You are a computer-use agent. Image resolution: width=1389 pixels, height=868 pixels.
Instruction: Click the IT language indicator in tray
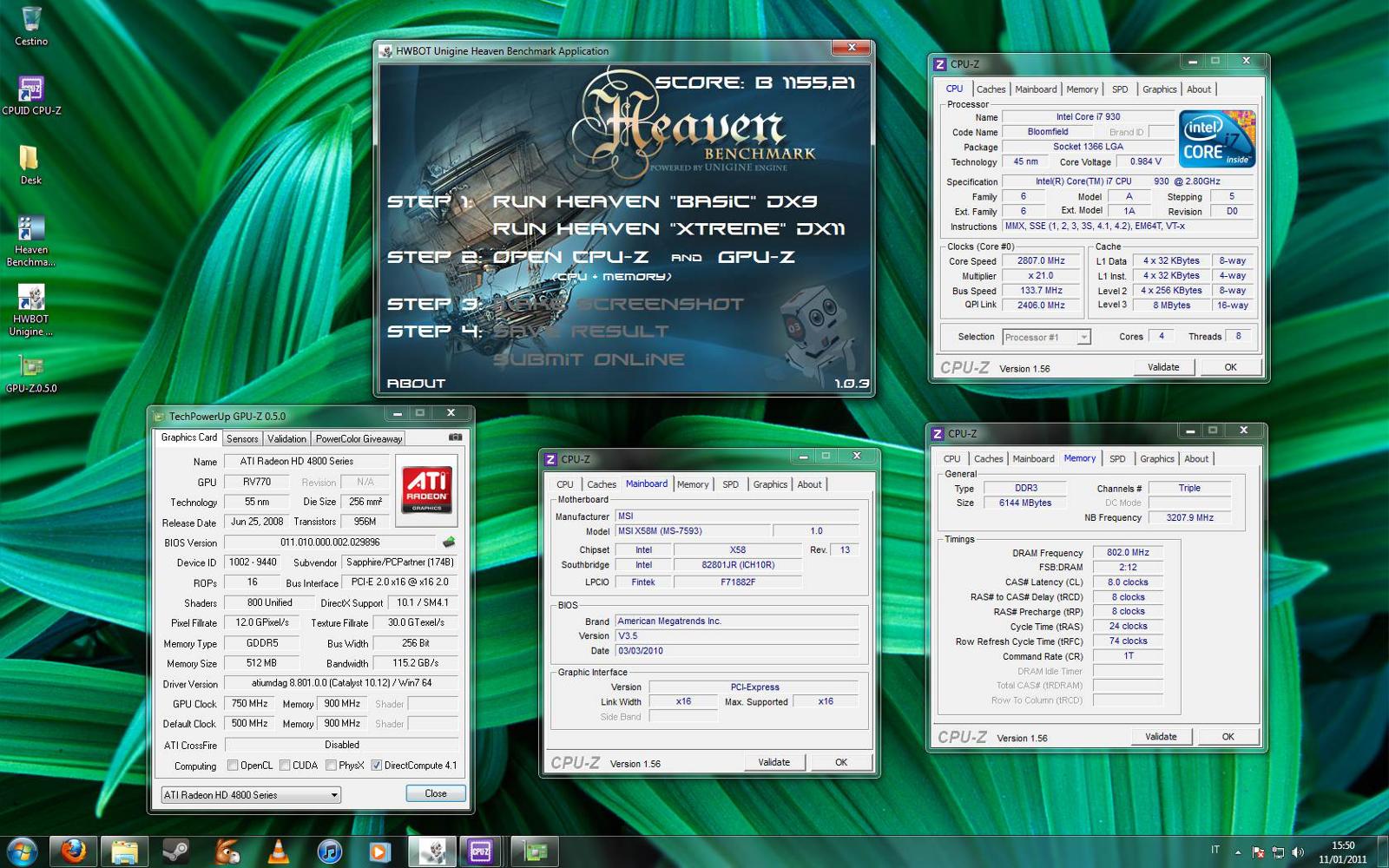pyautogui.click(x=1215, y=851)
